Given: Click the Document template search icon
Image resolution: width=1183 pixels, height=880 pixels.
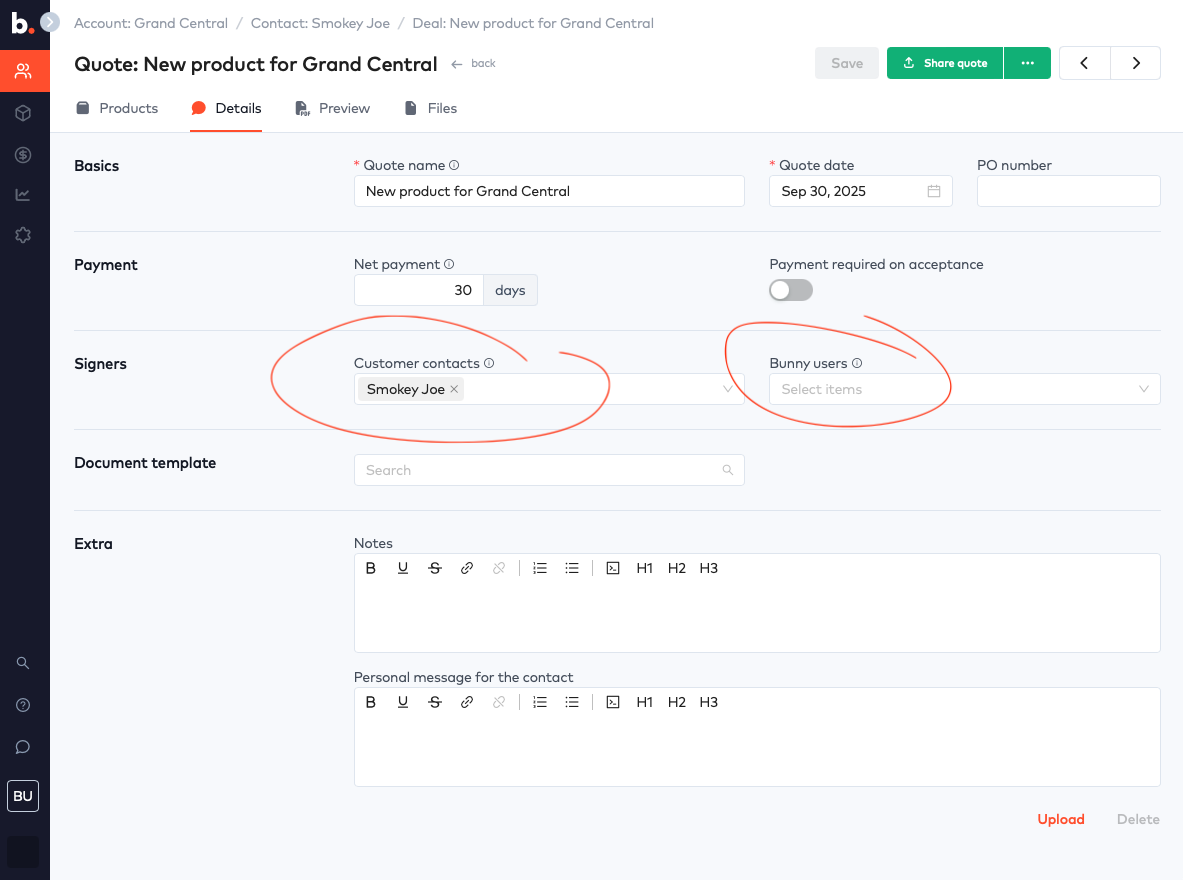Looking at the screenshot, I should pyautogui.click(x=728, y=470).
